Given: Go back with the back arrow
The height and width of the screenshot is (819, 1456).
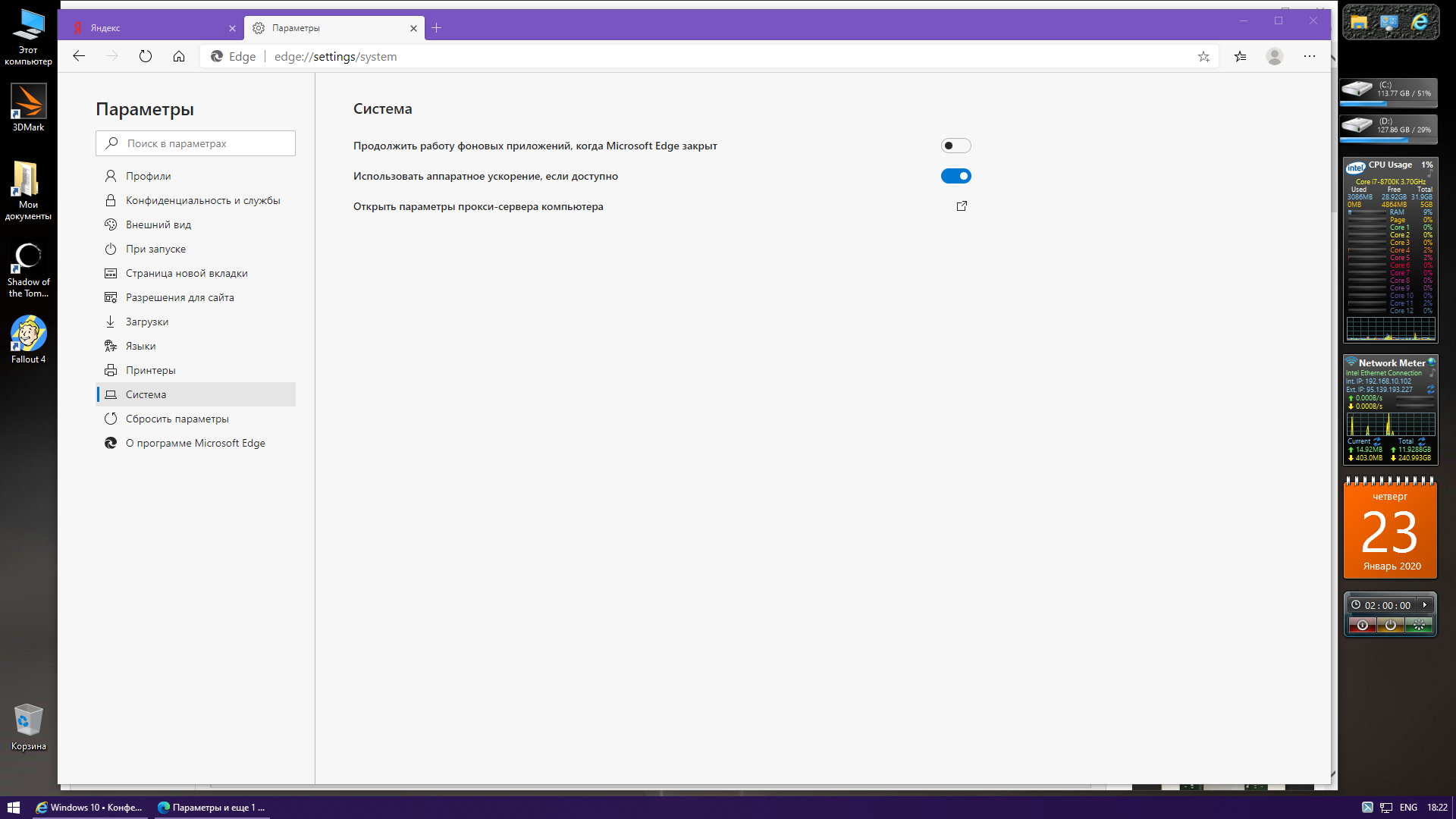Looking at the screenshot, I should coord(79,56).
